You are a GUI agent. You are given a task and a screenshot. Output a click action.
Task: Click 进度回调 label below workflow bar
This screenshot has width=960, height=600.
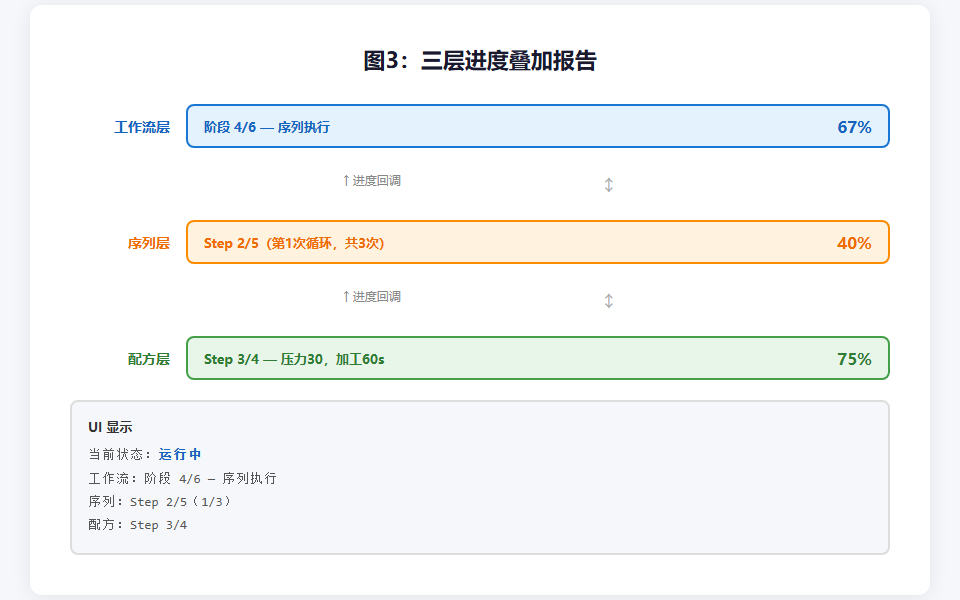click(372, 181)
